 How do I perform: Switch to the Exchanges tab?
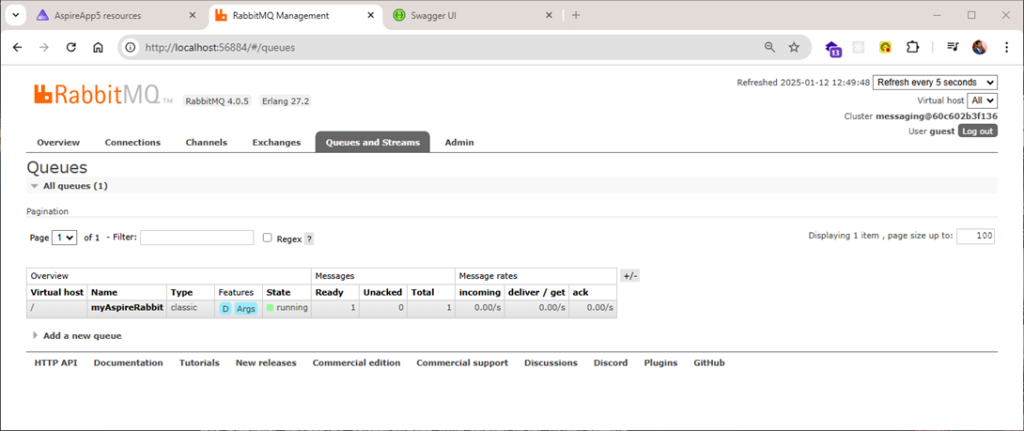pyautogui.click(x=276, y=142)
